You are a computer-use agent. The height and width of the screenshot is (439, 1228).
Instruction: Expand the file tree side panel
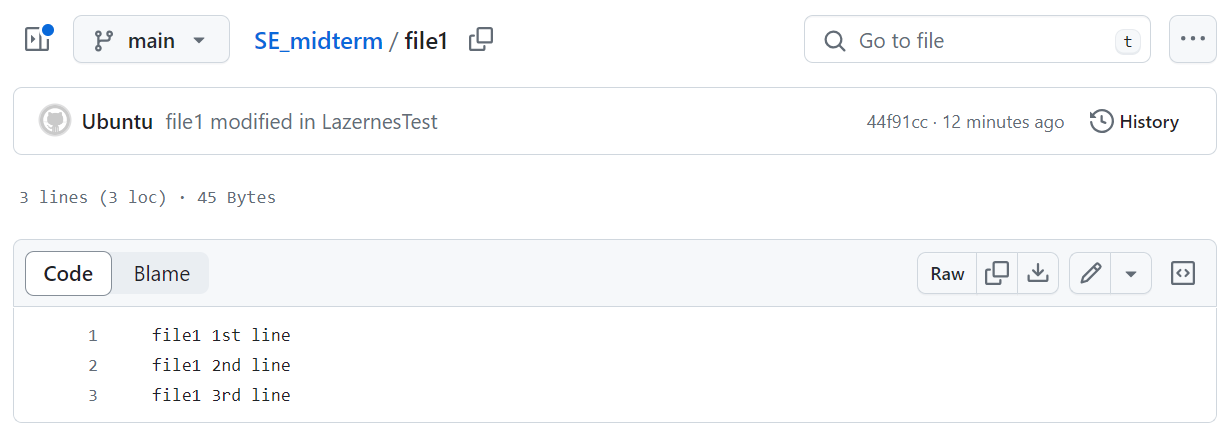38,40
